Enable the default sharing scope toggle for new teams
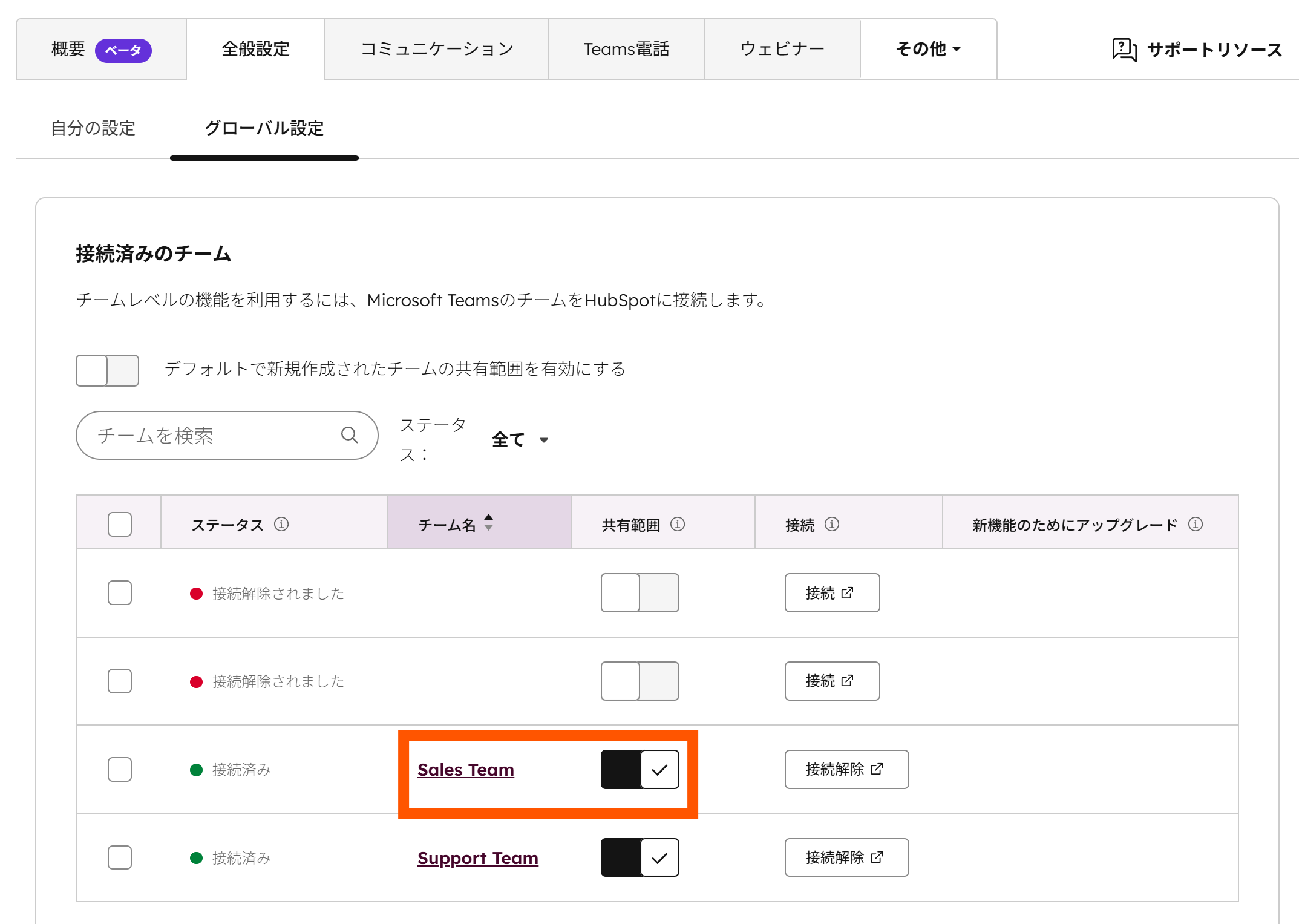1302x924 pixels. (x=107, y=370)
